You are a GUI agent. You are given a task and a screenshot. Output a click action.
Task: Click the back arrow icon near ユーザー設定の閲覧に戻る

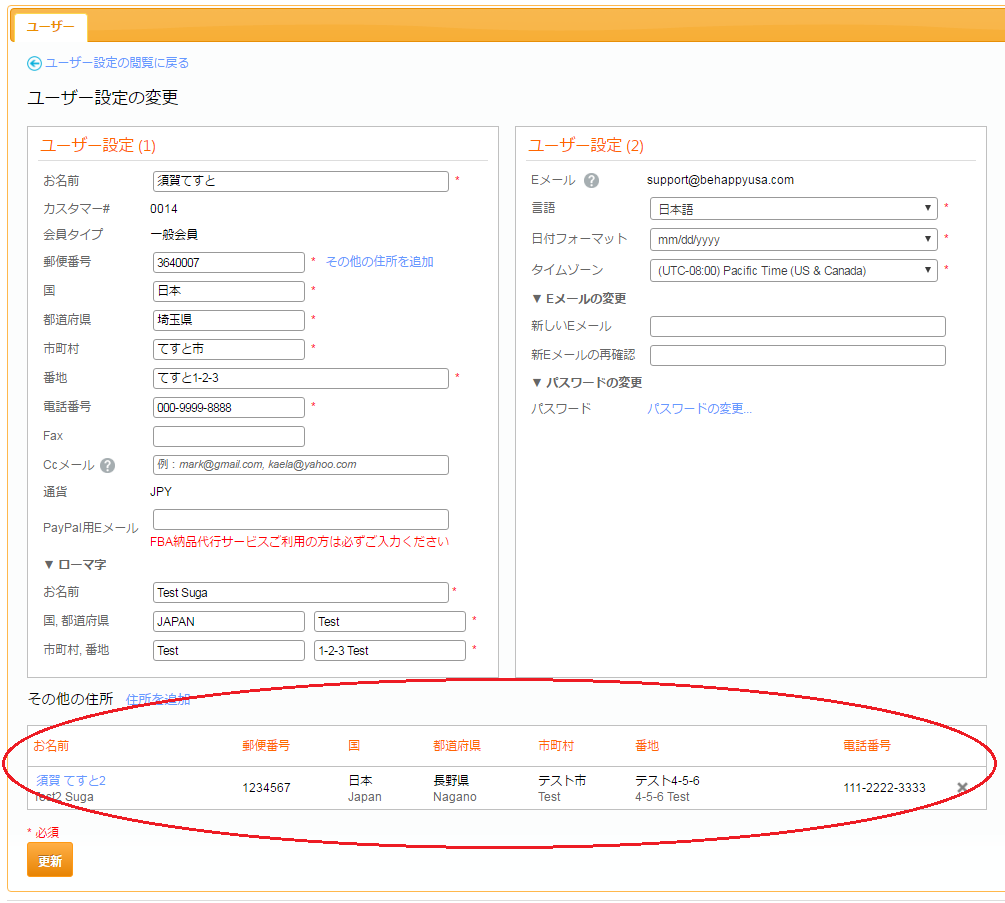tap(34, 63)
